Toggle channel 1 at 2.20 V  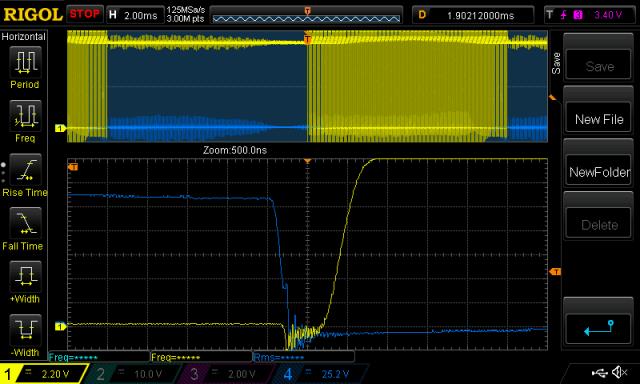click(x=43, y=374)
